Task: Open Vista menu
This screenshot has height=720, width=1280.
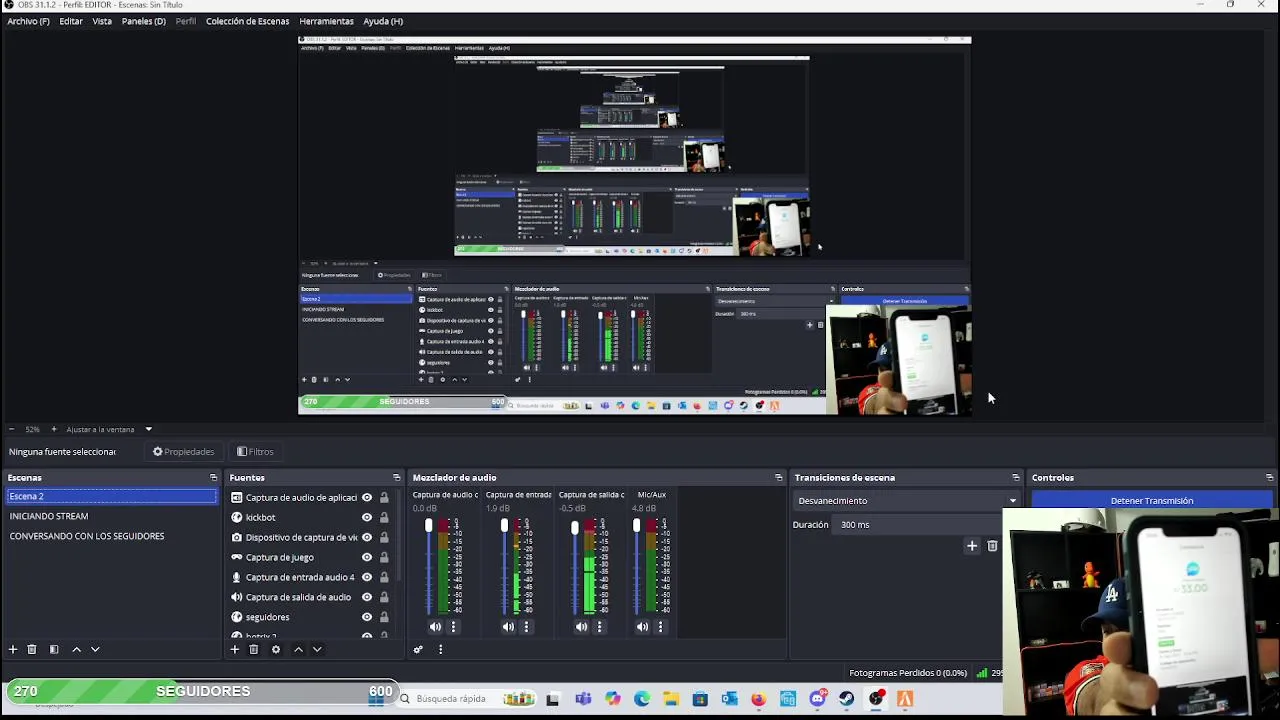Action: pyautogui.click(x=102, y=21)
